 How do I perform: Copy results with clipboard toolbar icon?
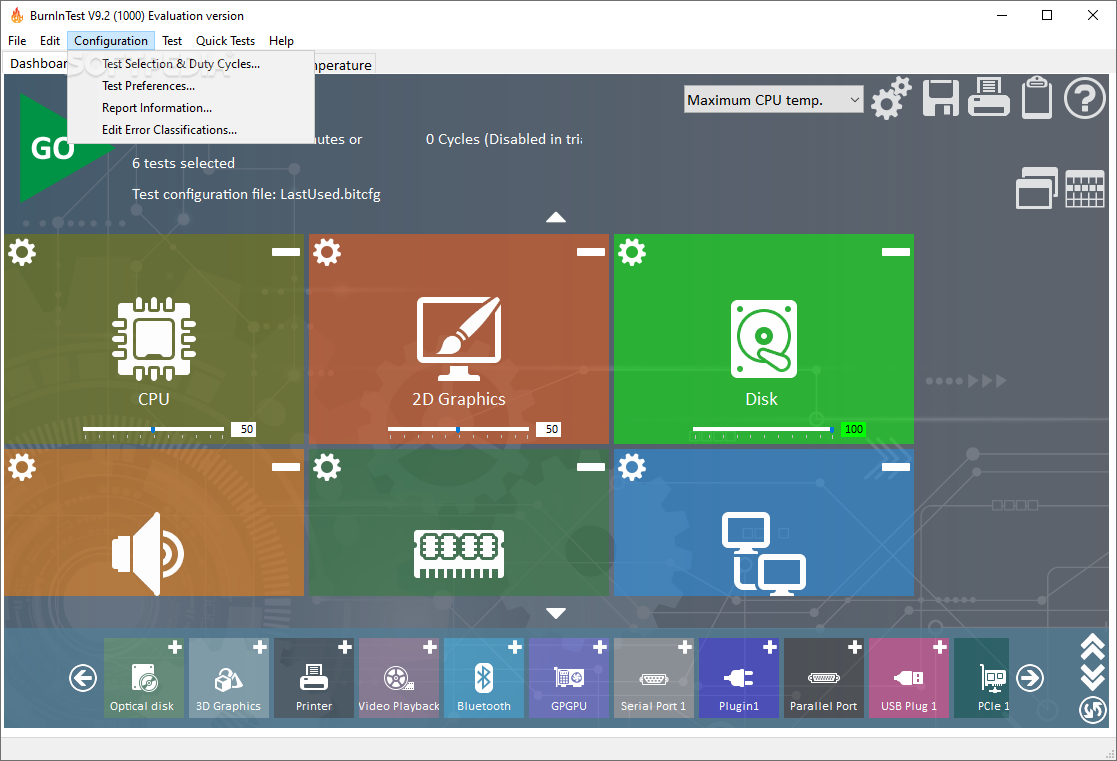1037,97
